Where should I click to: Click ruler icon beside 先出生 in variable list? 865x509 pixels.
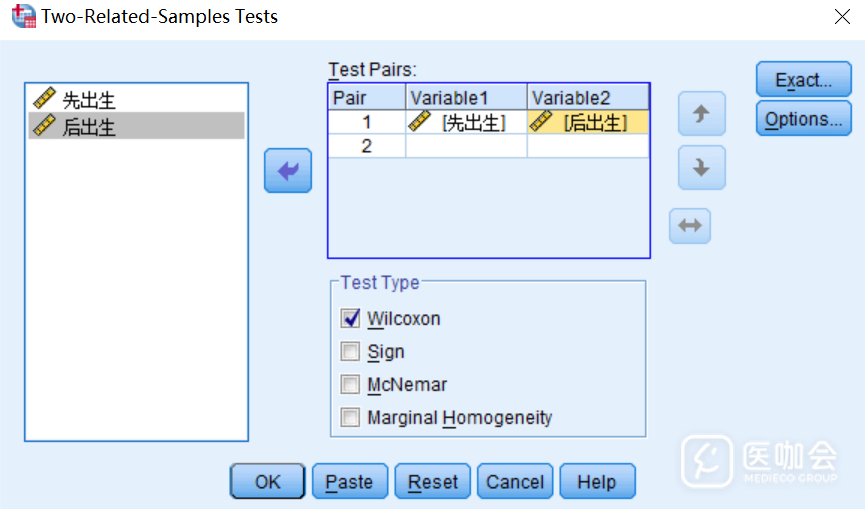tap(44, 99)
